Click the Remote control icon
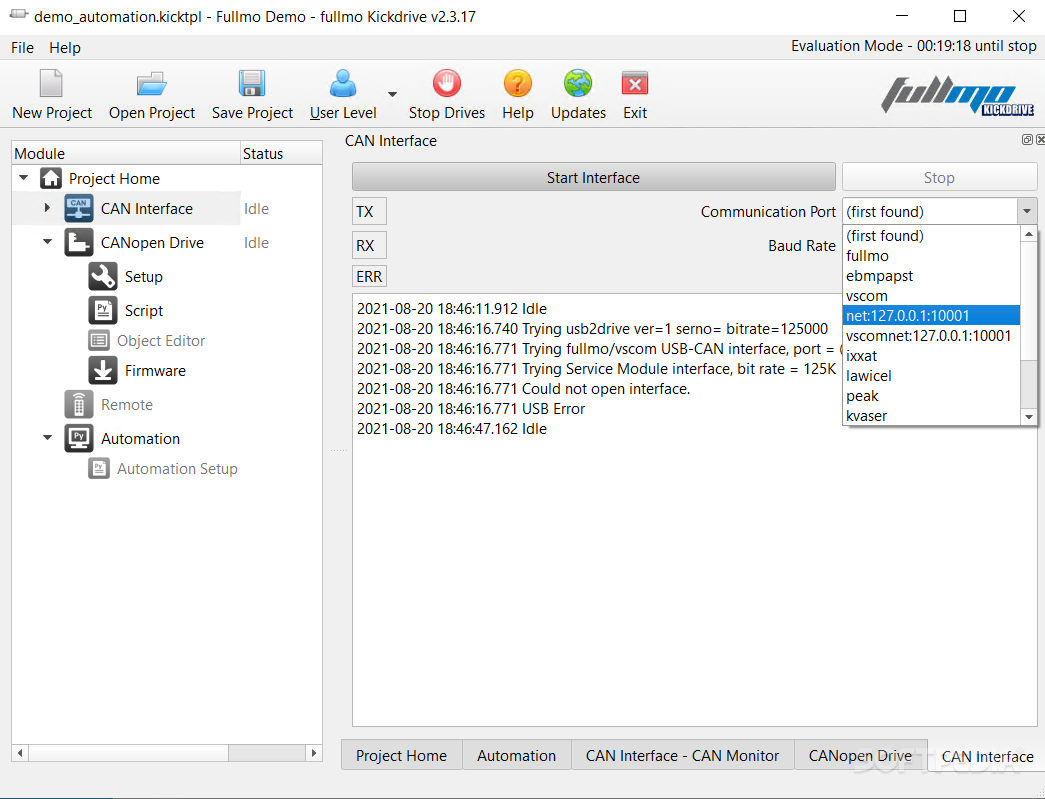Screen dimensions: 1045x799 [79, 404]
